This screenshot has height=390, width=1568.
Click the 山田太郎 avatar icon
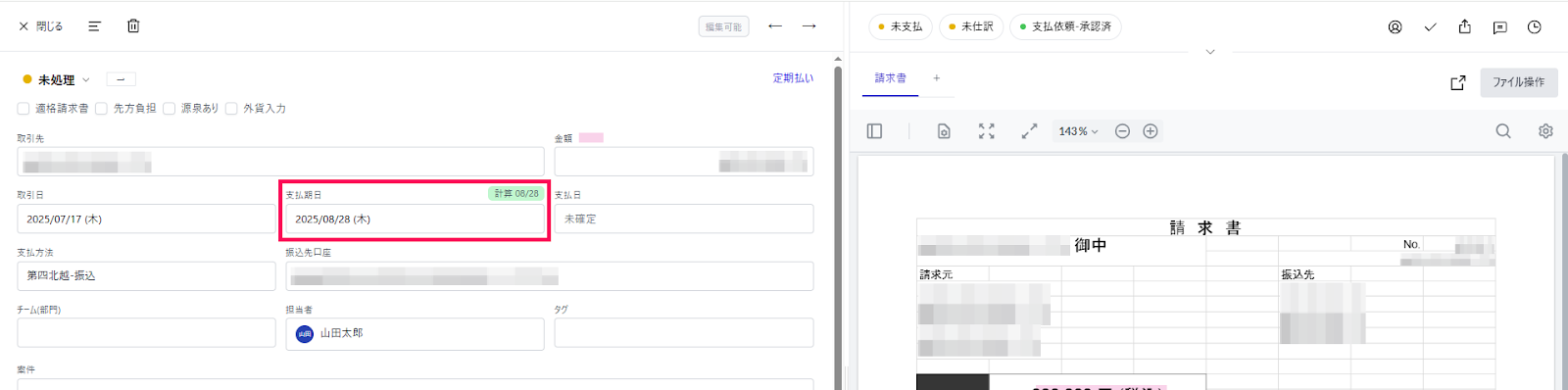click(x=305, y=334)
